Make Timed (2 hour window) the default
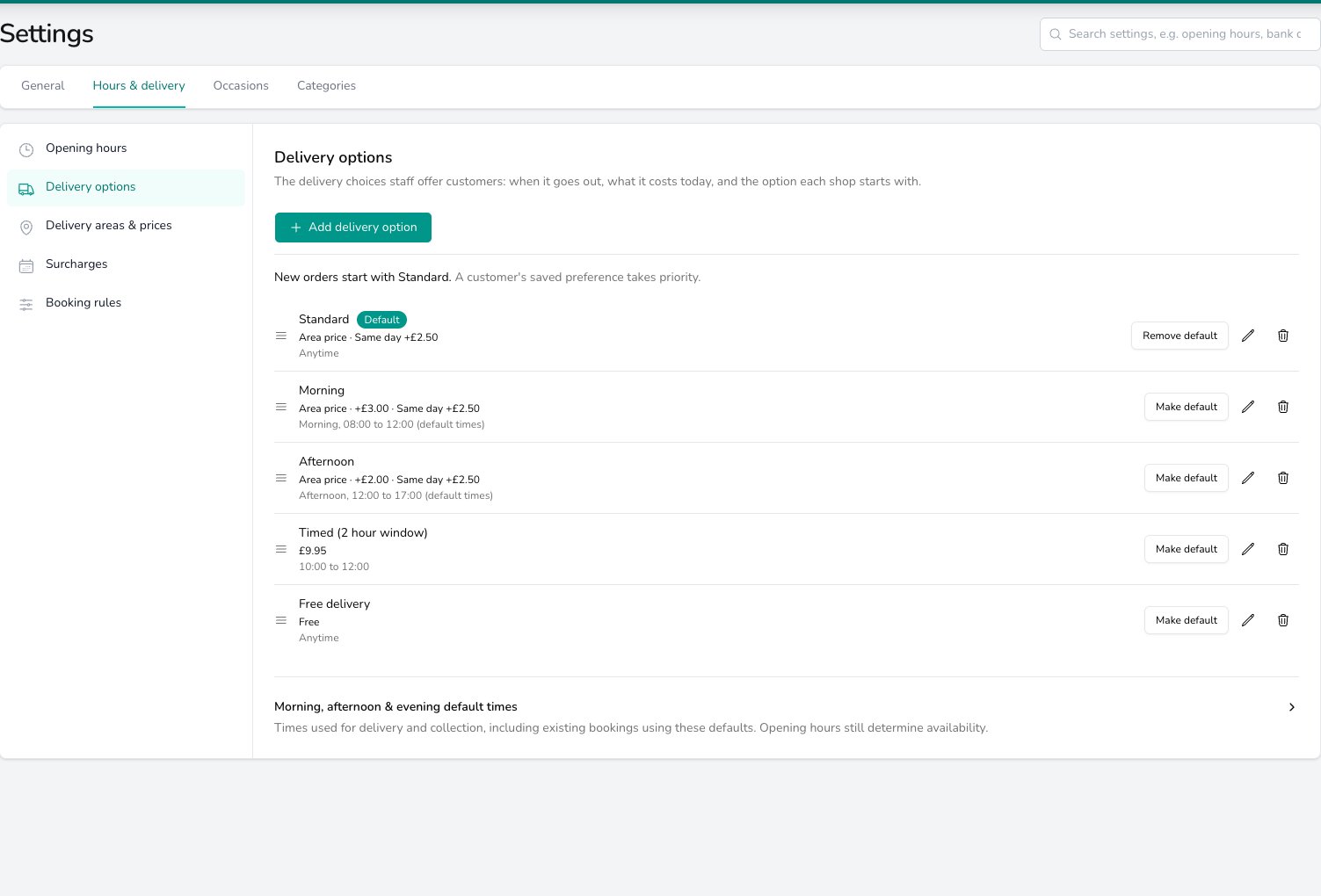 coord(1187,549)
